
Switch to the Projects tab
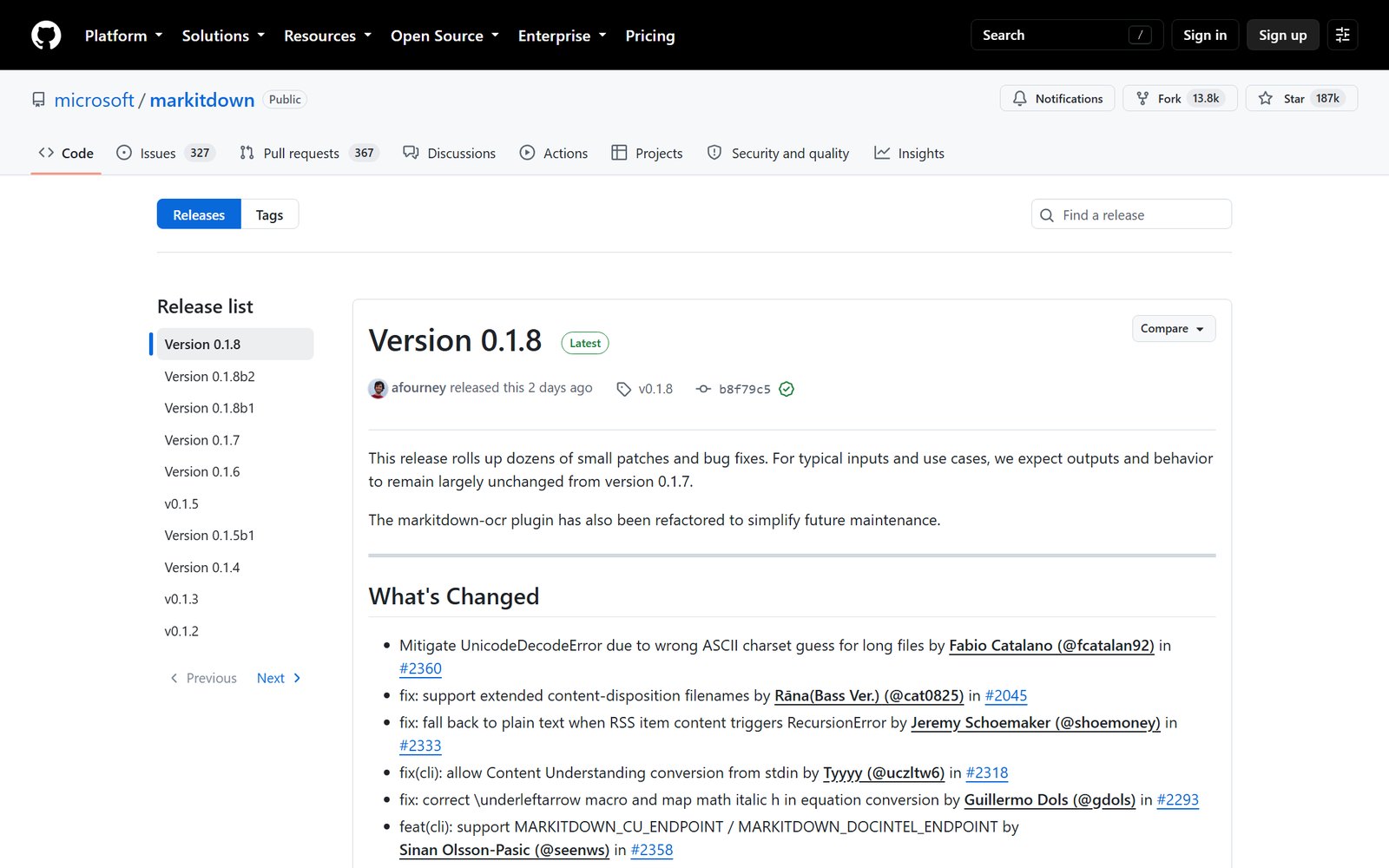click(648, 153)
